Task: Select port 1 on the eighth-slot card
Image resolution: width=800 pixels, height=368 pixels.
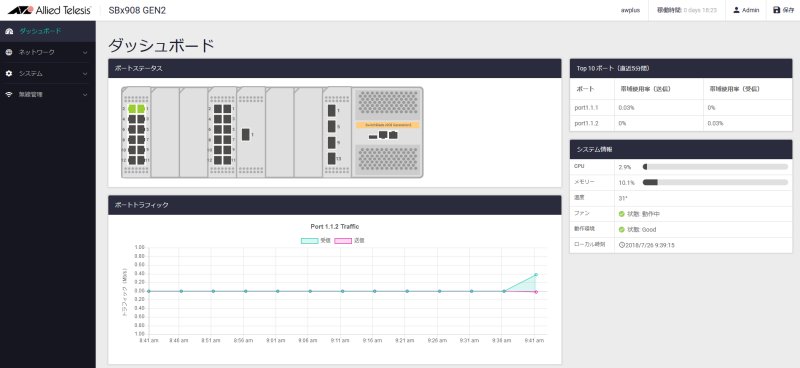Action: tap(332, 110)
